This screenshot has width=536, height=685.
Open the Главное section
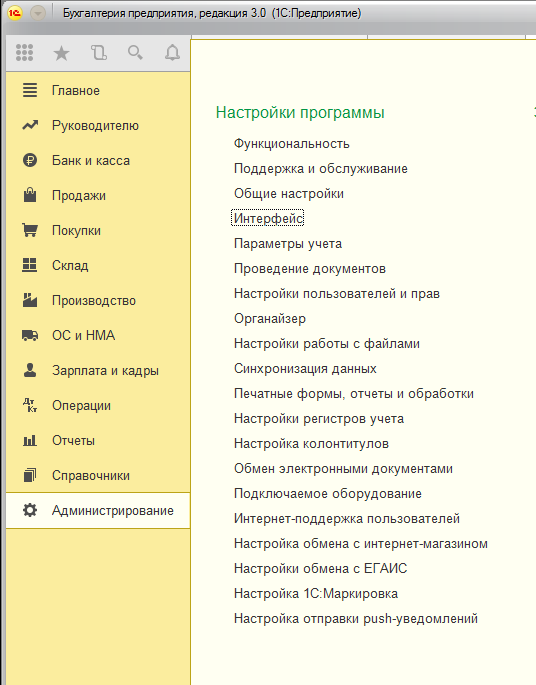[98, 90]
